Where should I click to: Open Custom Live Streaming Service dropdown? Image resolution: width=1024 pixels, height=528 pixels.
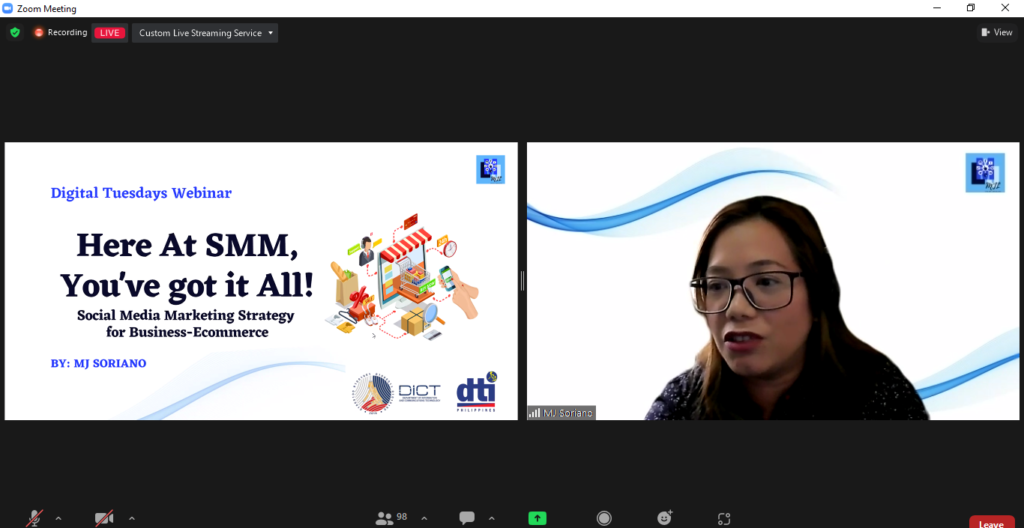pos(205,33)
